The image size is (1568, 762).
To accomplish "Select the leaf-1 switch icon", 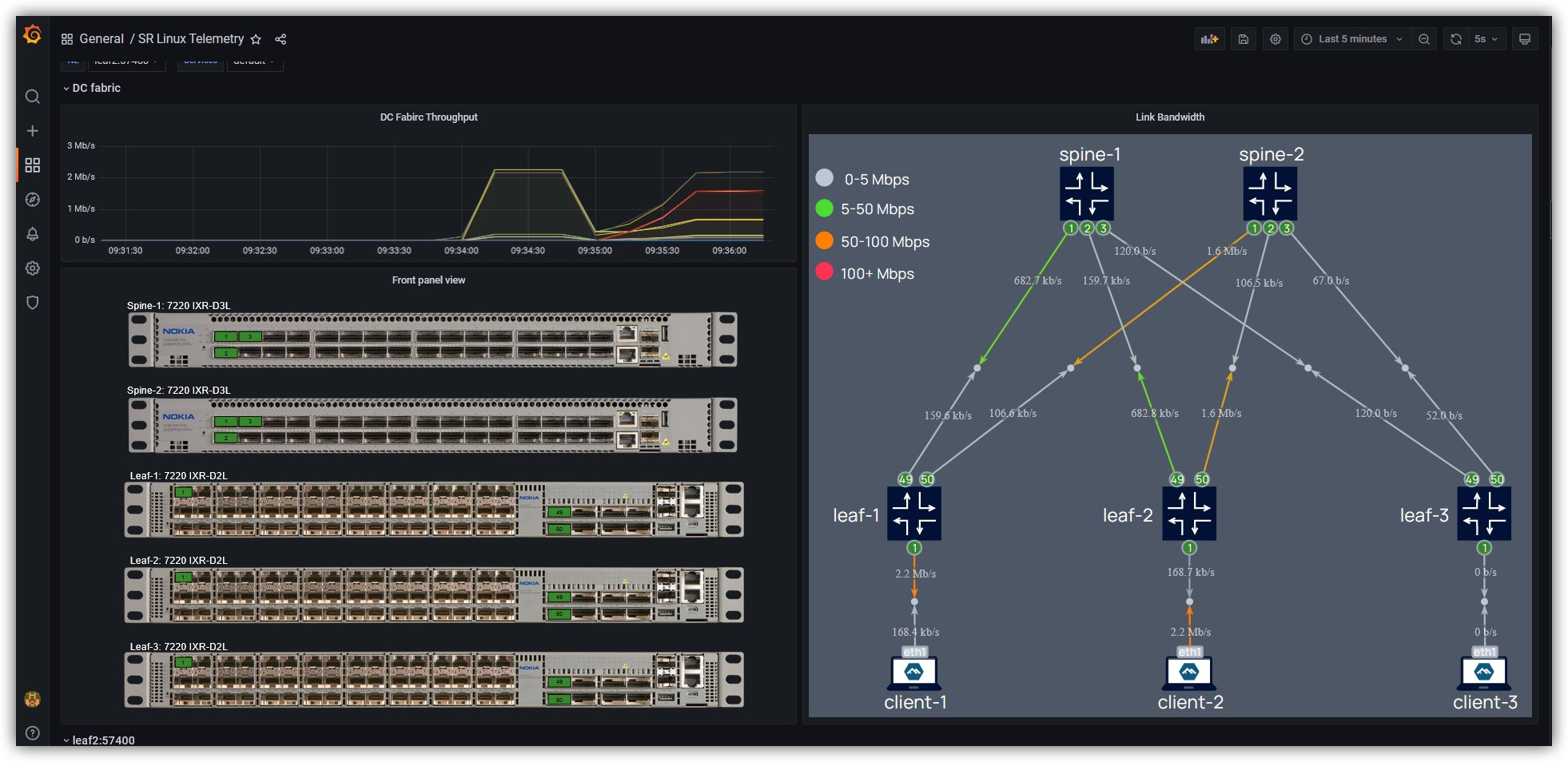I will pyautogui.click(x=914, y=514).
